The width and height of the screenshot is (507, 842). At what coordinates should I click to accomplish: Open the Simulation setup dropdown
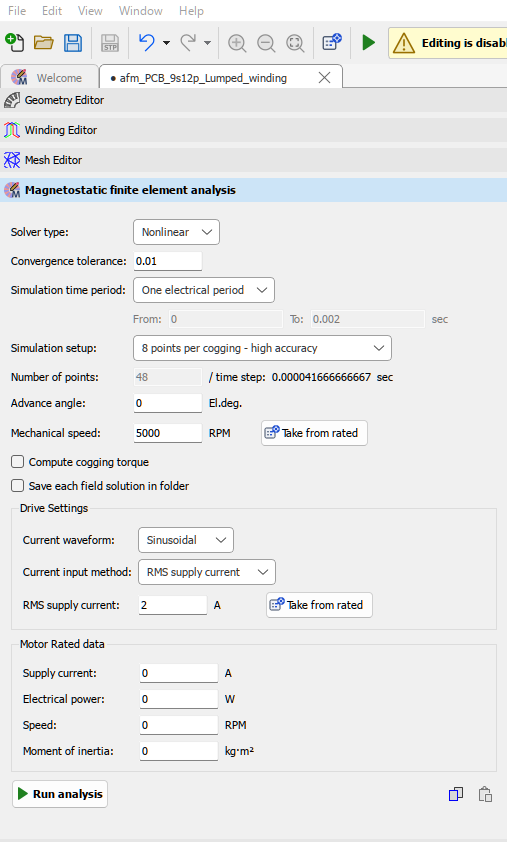[x=262, y=348]
